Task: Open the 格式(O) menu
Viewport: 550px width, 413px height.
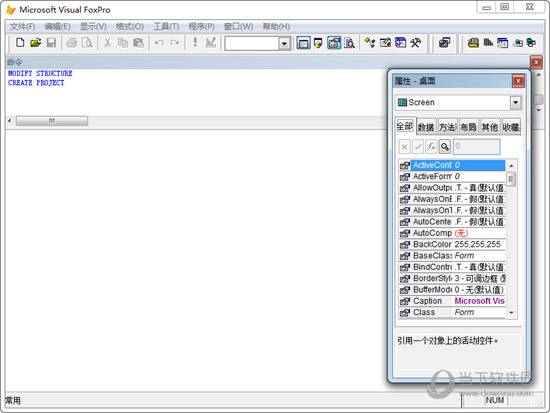Action: click(x=130, y=27)
